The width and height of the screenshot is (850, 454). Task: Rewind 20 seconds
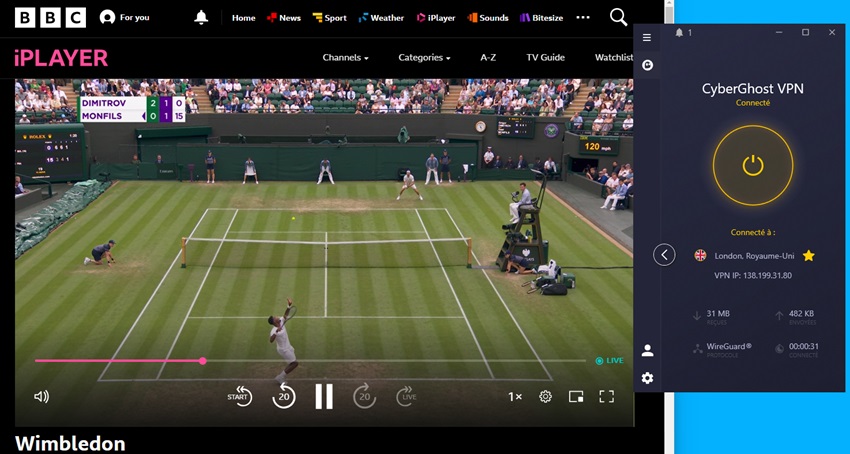284,397
